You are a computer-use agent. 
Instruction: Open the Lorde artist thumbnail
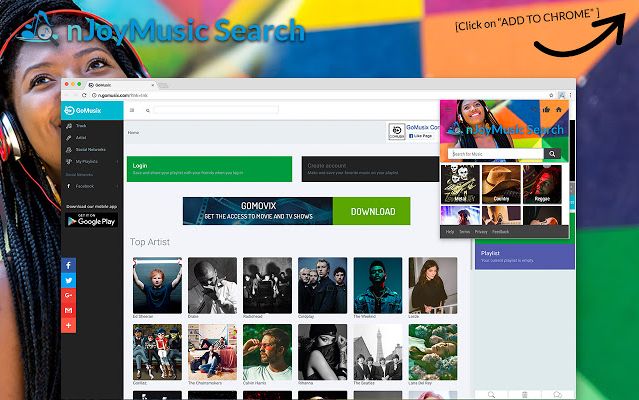point(433,285)
